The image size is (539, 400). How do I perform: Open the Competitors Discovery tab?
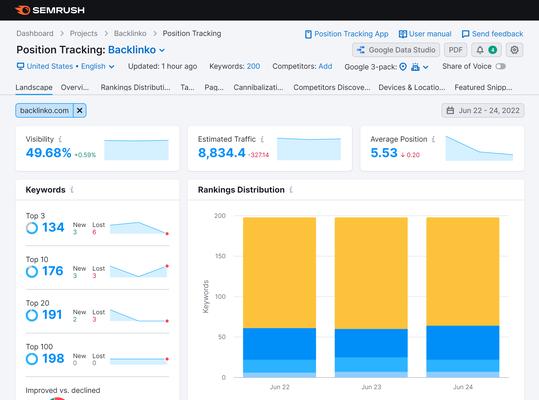(332, 87)
